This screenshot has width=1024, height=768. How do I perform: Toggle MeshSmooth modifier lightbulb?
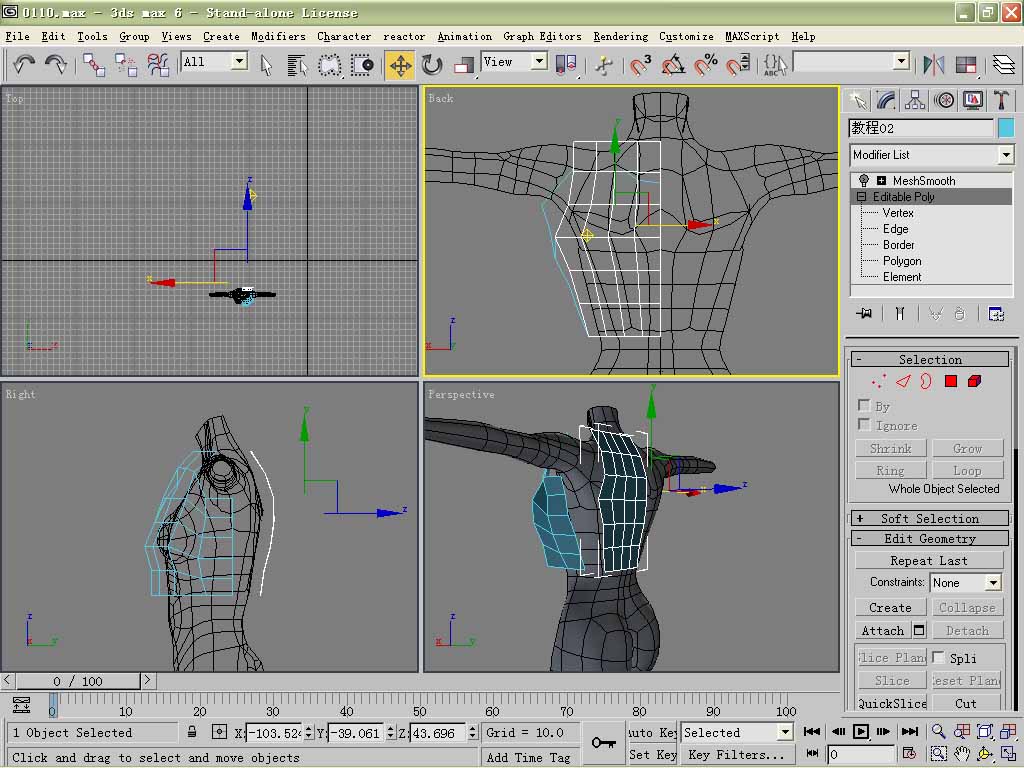pyautogui.click(x=863, y=180)
